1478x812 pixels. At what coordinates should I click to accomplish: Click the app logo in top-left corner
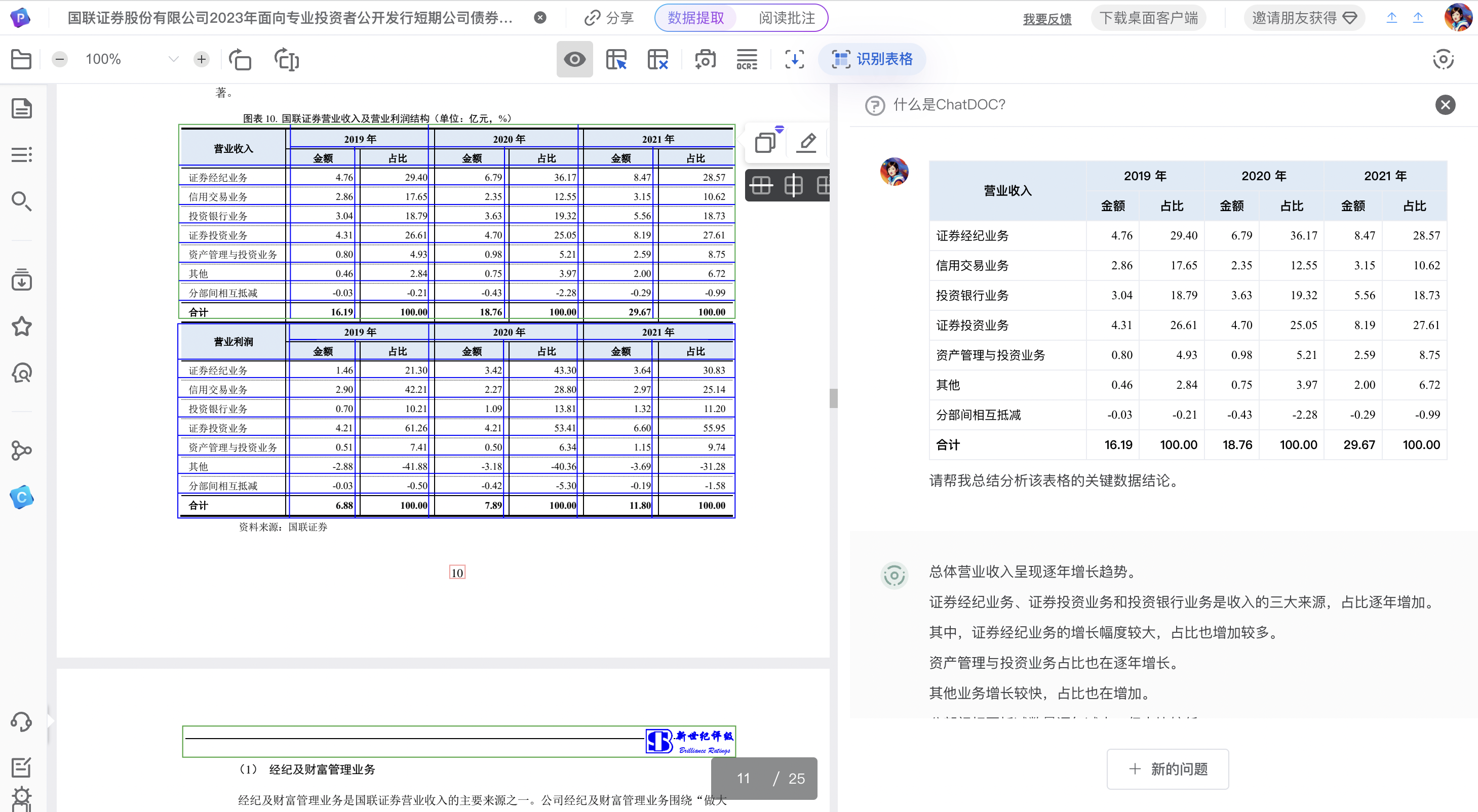[21, 18]
